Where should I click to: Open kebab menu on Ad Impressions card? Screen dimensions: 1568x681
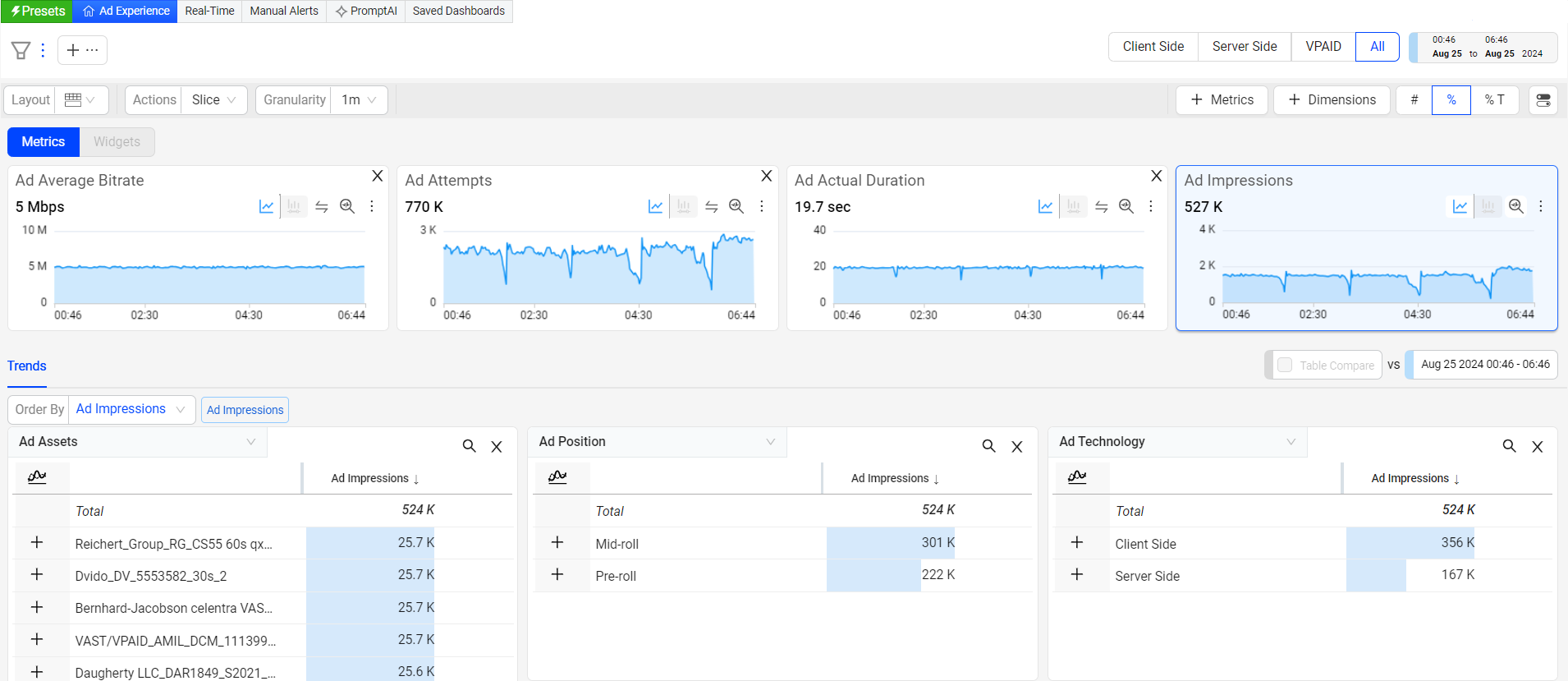(1540, 206)
